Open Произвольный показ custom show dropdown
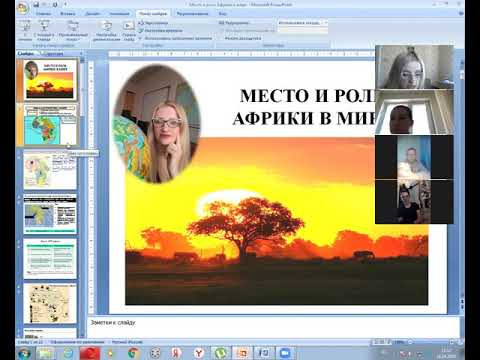This screenshot has width=480, height=360. pos(73,31)
